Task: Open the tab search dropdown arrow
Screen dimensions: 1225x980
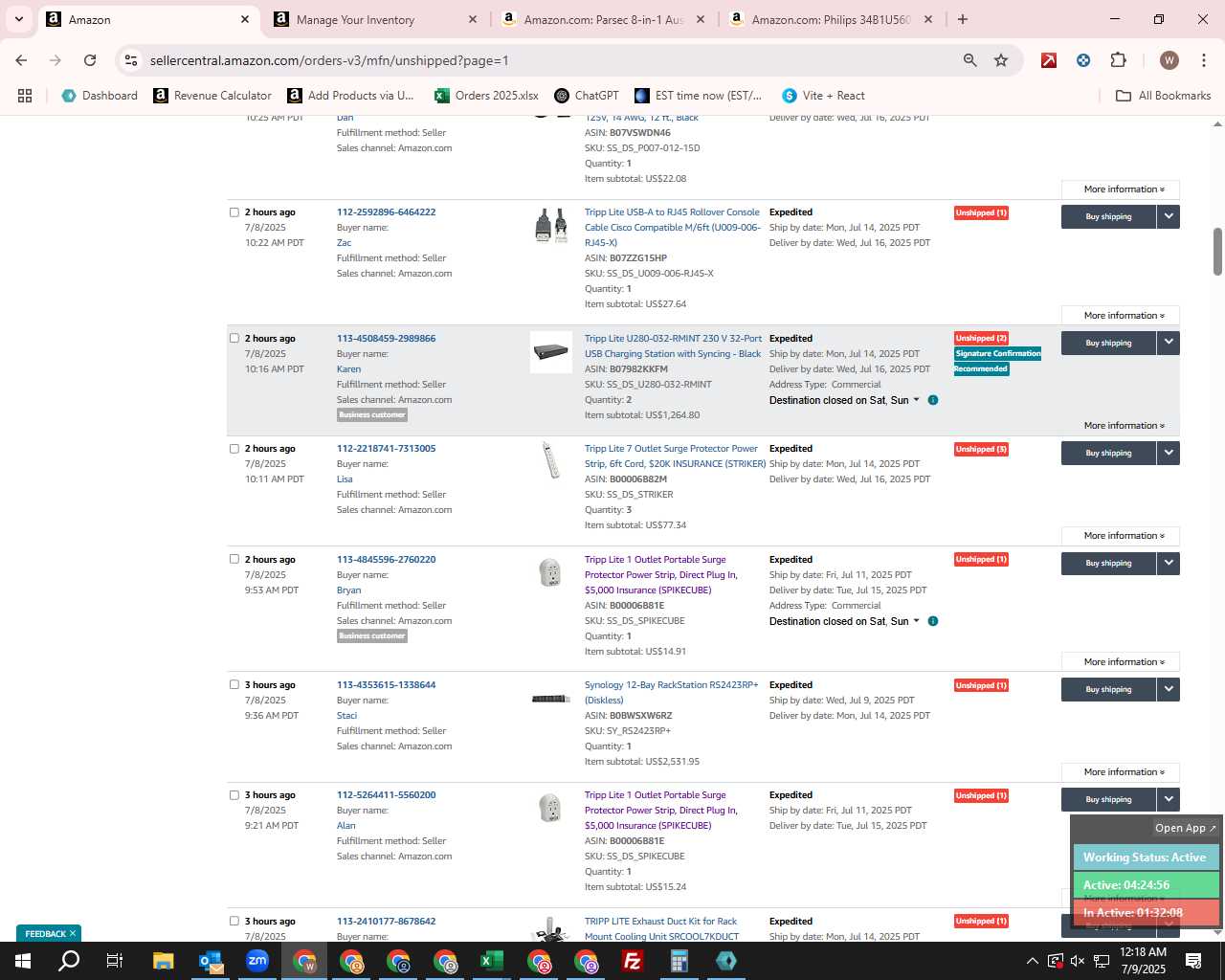Action: tap(18, 19)
